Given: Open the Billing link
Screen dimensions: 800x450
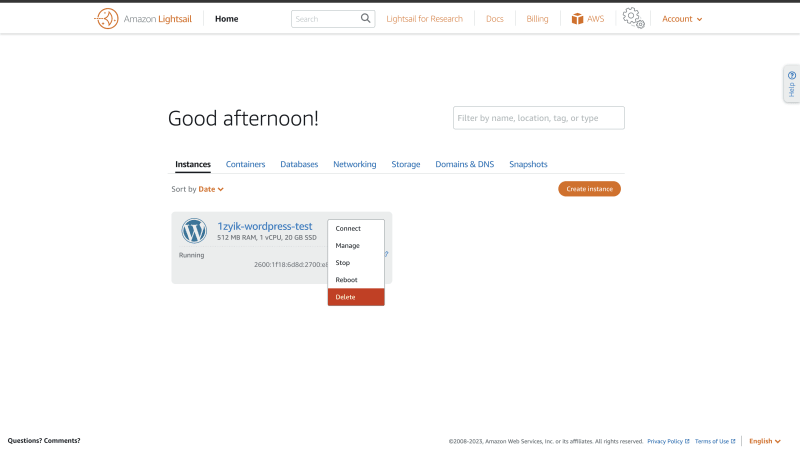Looking at the screenshot, I should pyautogui.click(x=537, y=19).
